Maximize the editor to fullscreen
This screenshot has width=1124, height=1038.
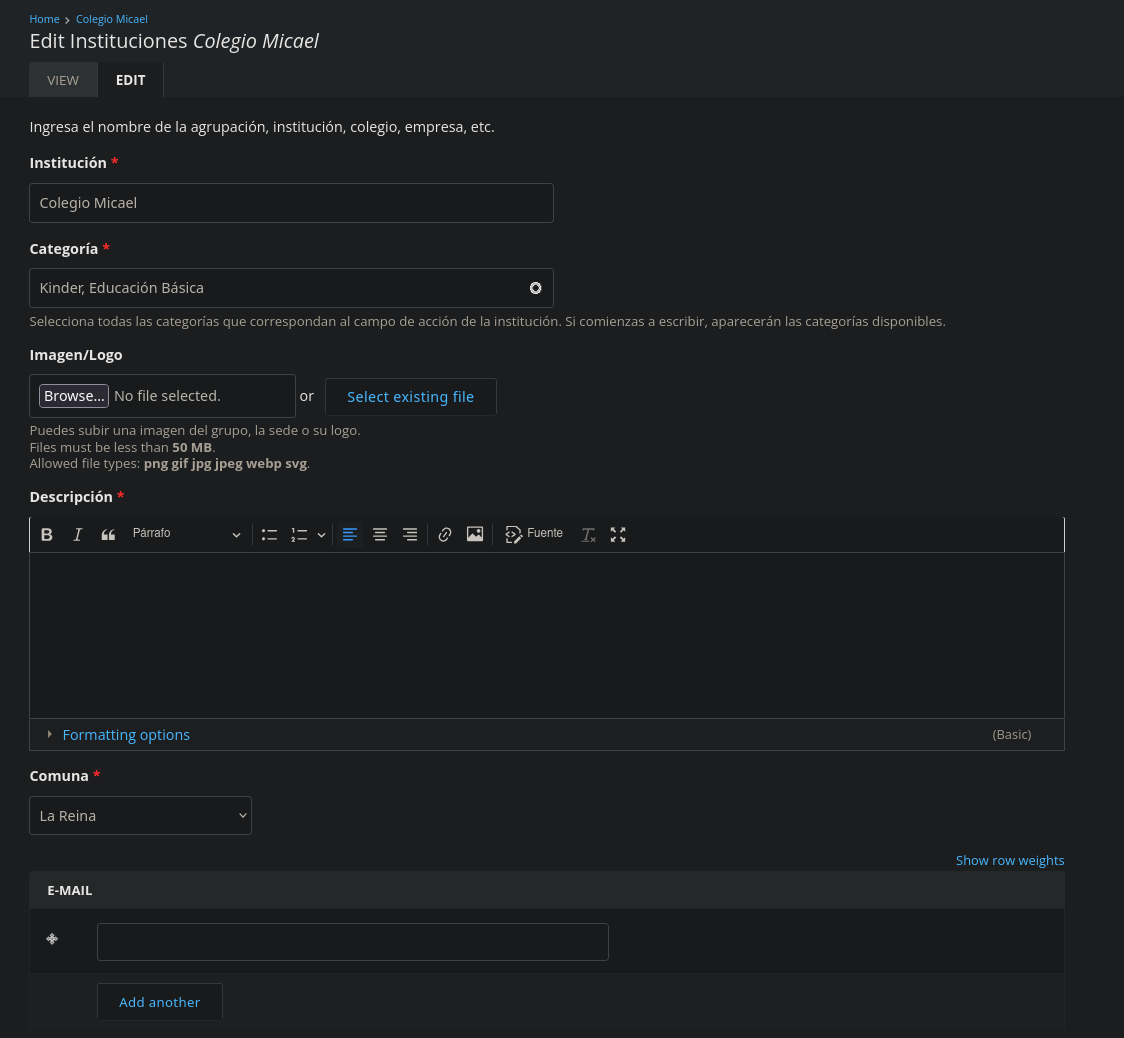[618, 535]
